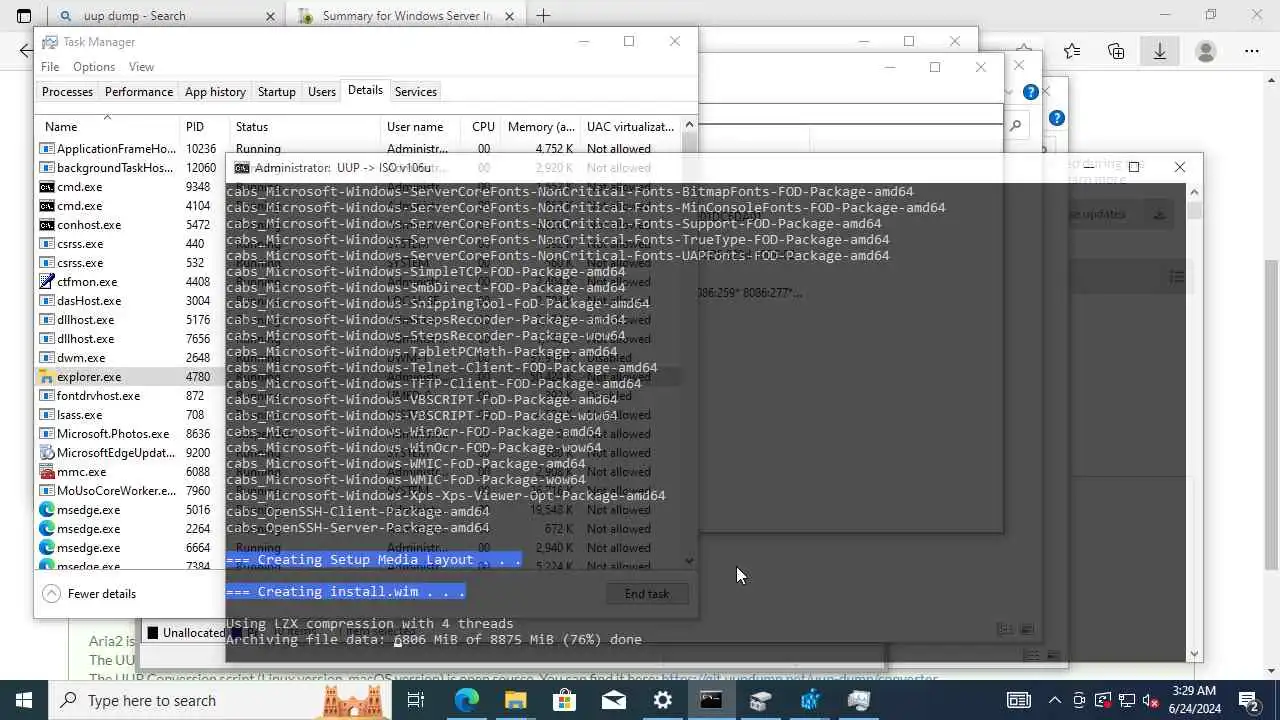Select dwm.exe process

[130, 358]
